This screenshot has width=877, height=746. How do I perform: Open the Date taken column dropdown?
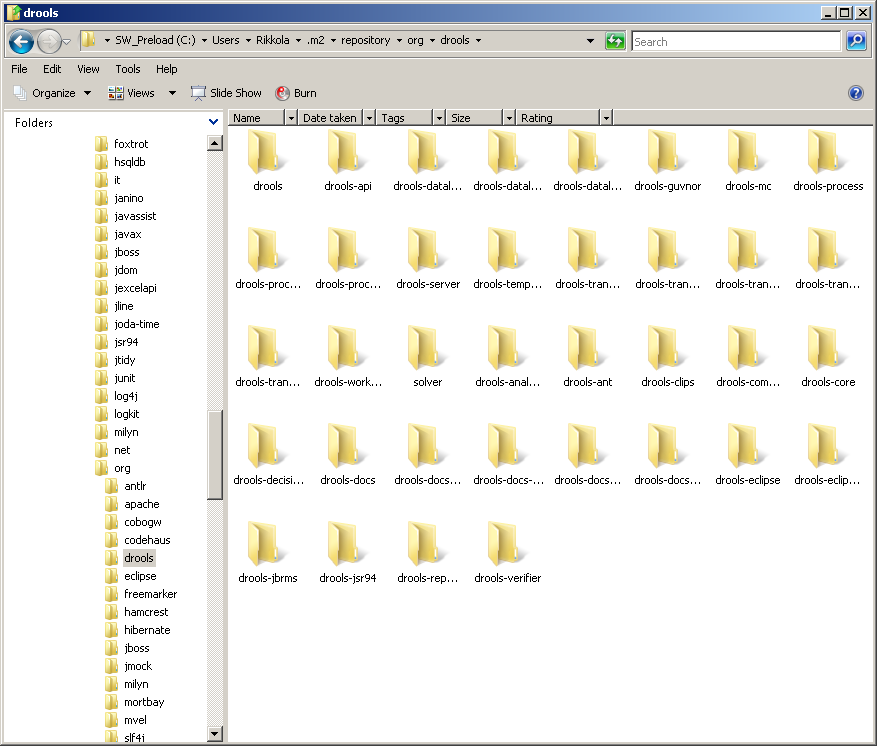click(369, 117)
